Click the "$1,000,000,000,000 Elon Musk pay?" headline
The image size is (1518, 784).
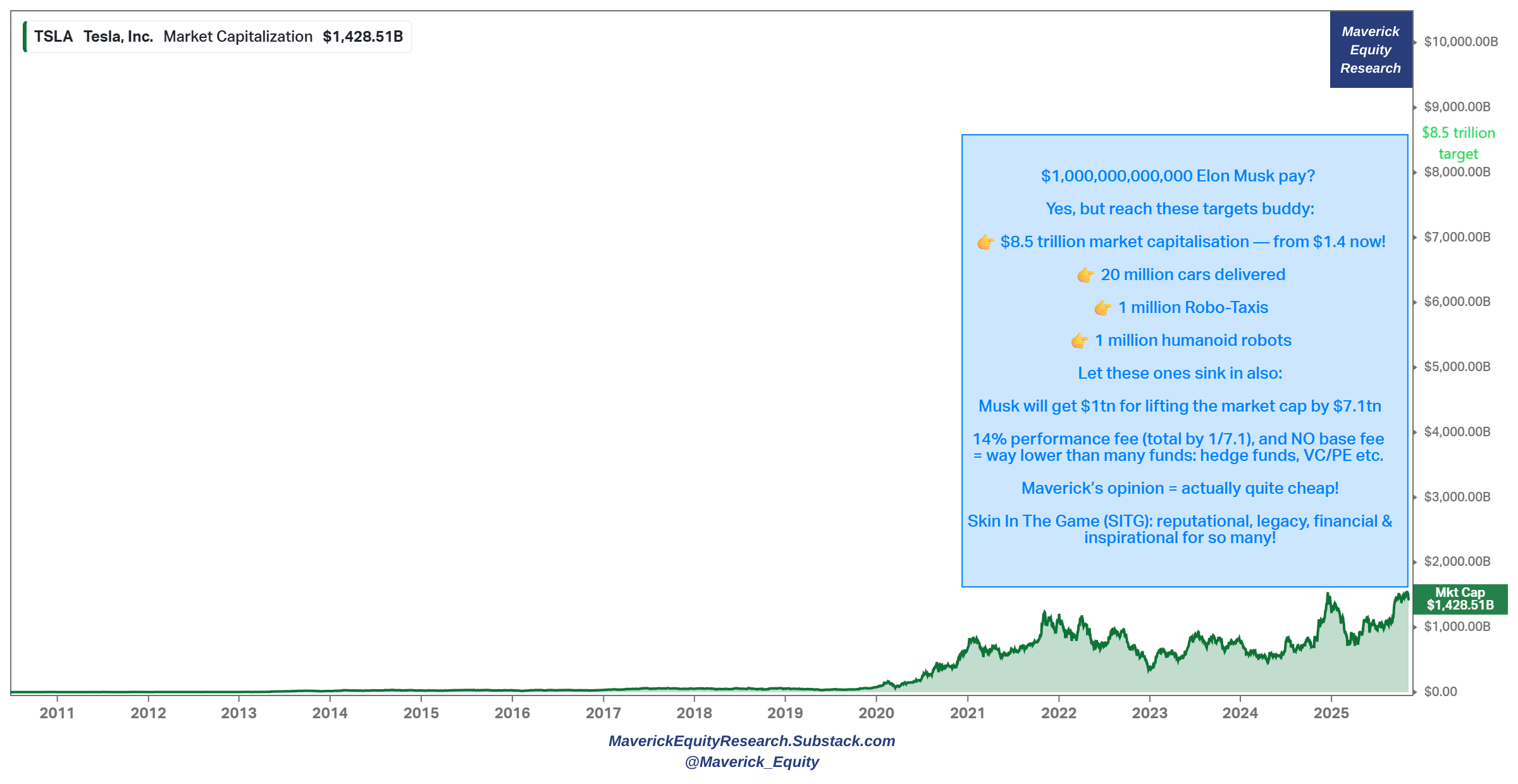coord(1178,176)
